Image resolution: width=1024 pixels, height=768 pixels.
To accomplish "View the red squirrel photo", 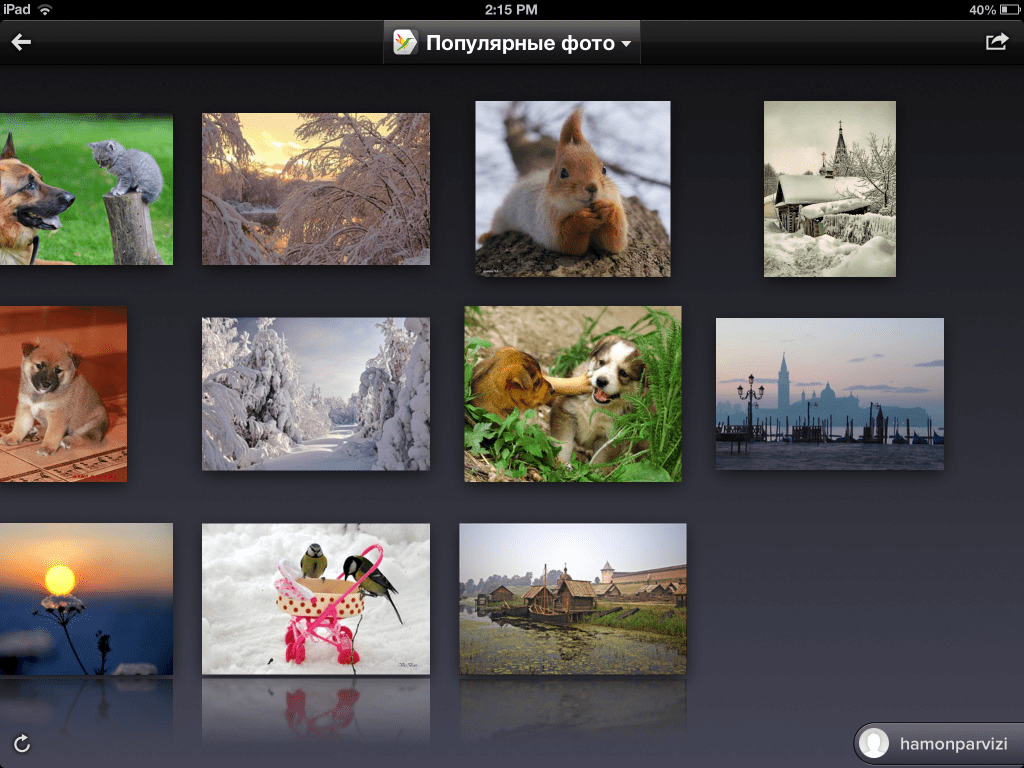I will click(x=572, y=189).
